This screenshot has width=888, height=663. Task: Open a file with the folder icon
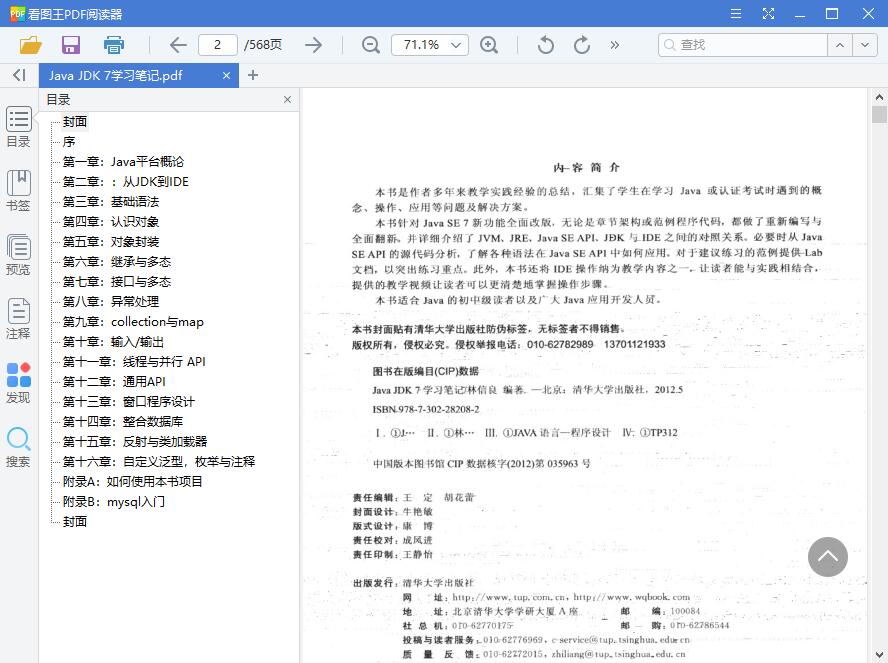[31, 45]
